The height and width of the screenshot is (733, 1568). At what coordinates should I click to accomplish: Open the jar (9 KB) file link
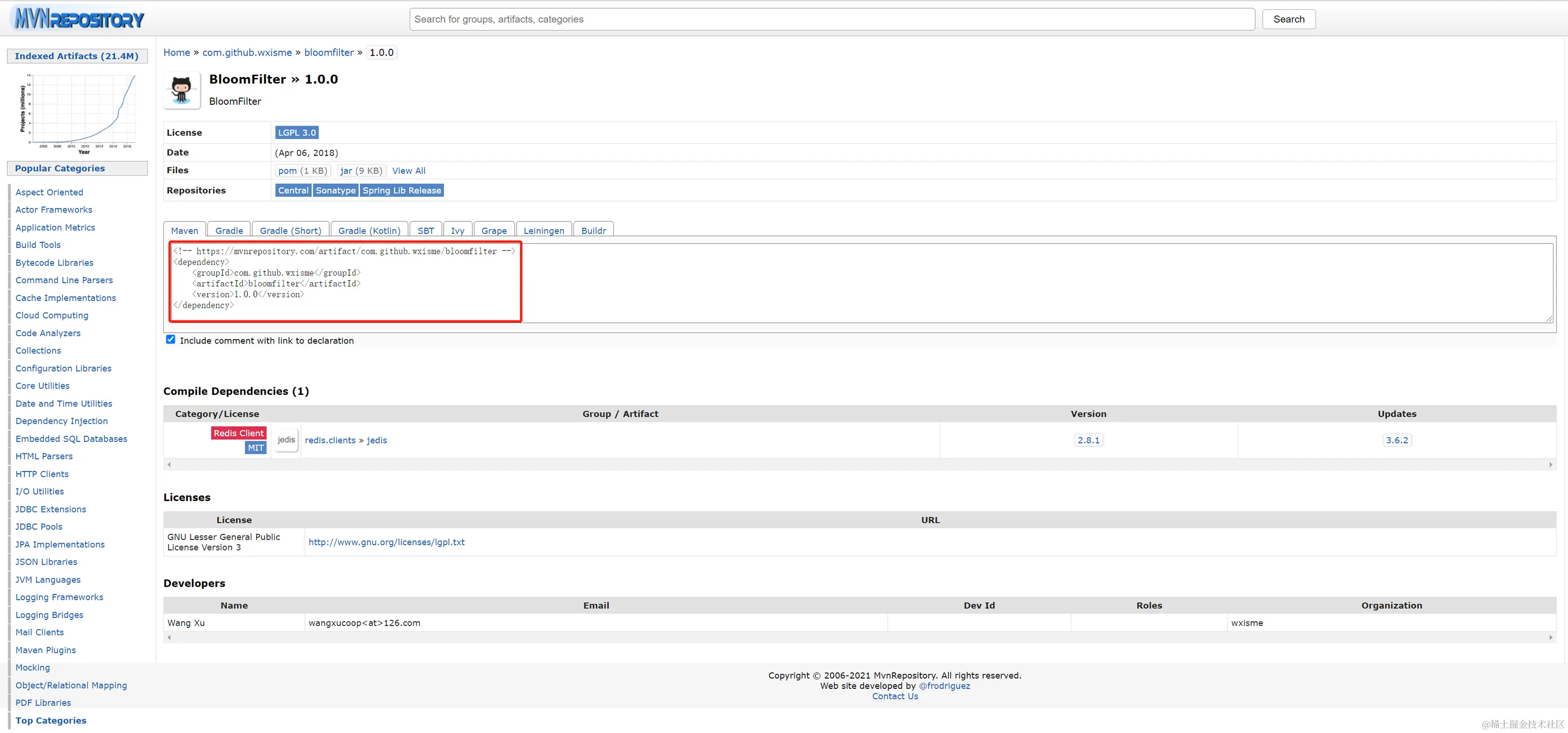[x=346, y=171]
